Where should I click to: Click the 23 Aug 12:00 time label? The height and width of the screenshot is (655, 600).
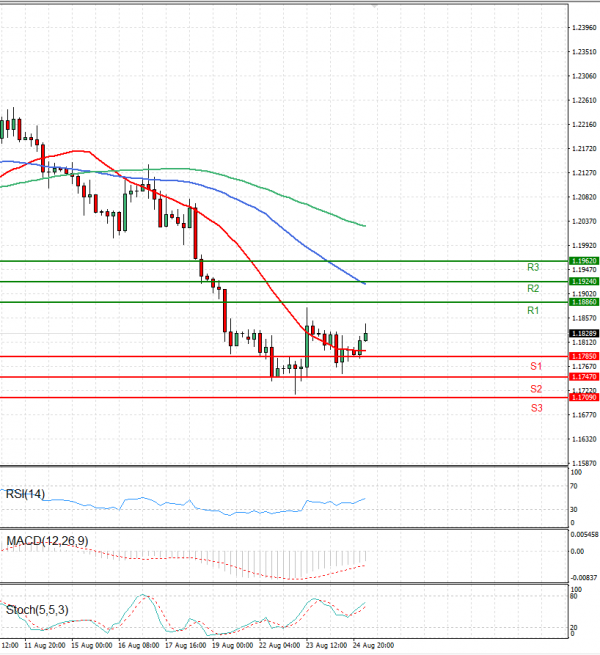326,645
